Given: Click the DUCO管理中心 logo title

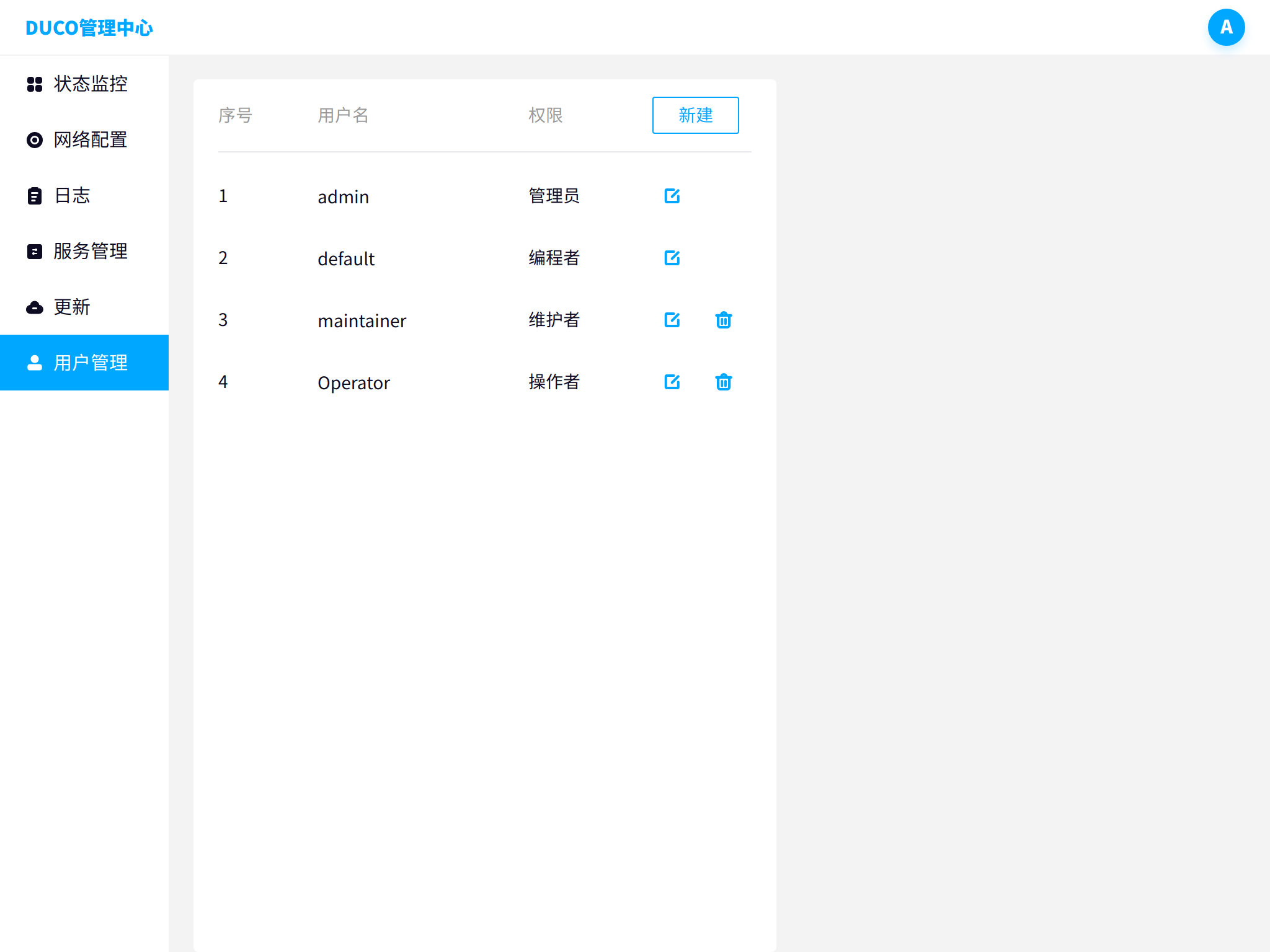Looking at the screenshot, I should (x=89, y=28).
